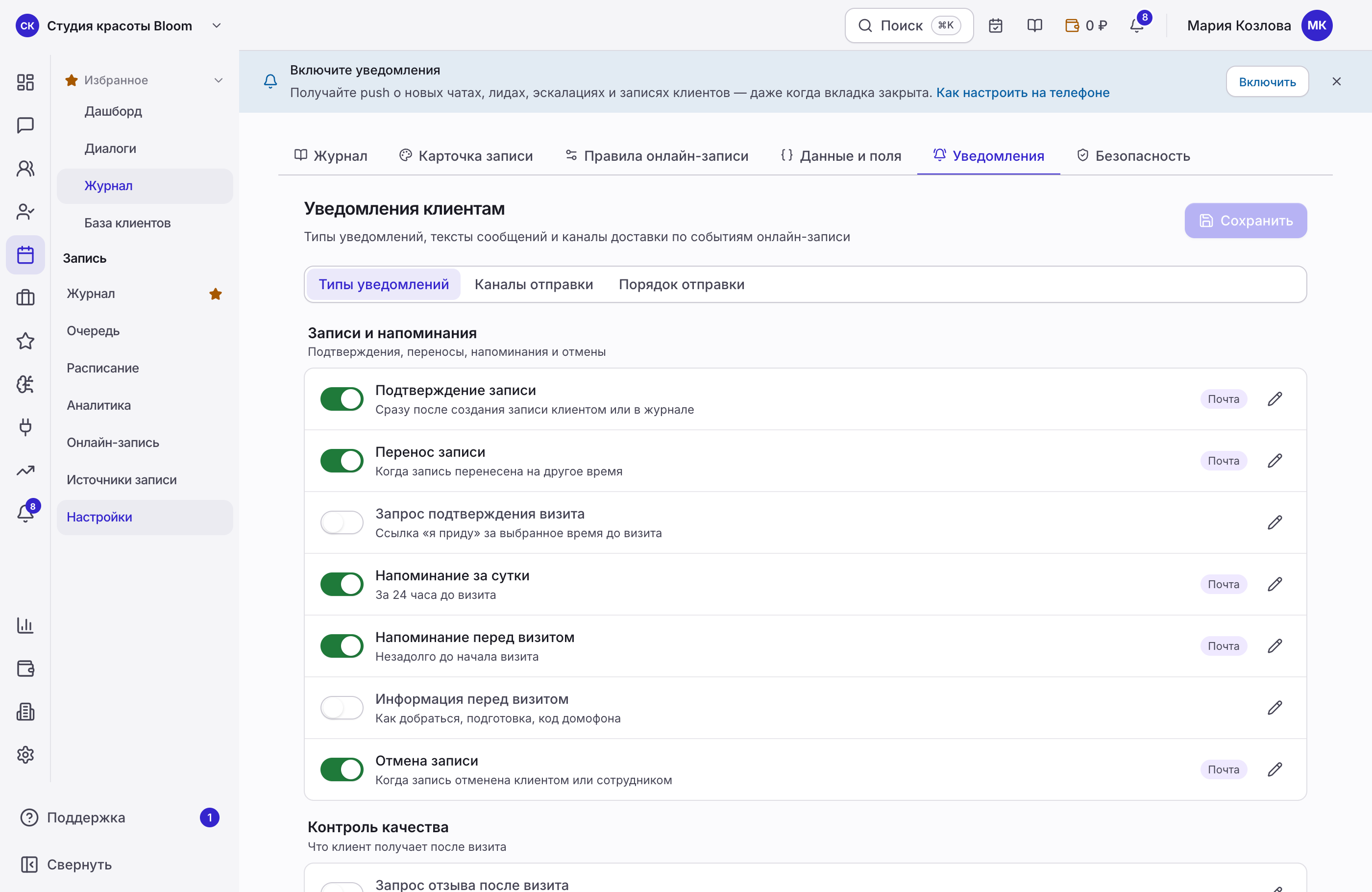1372x892 pixels.
Task: Open the bar chart reports icon in left rail
Action: 25,625
